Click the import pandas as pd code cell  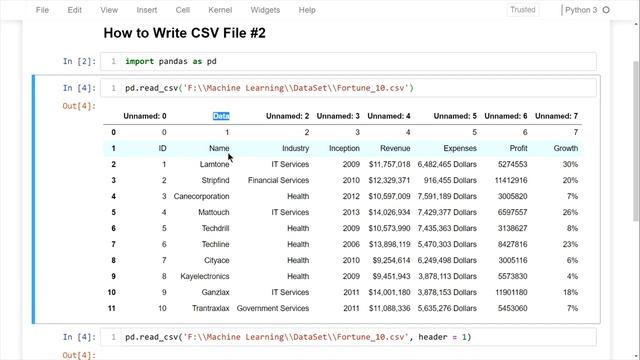pyautogui.click(x=348, y=61)
